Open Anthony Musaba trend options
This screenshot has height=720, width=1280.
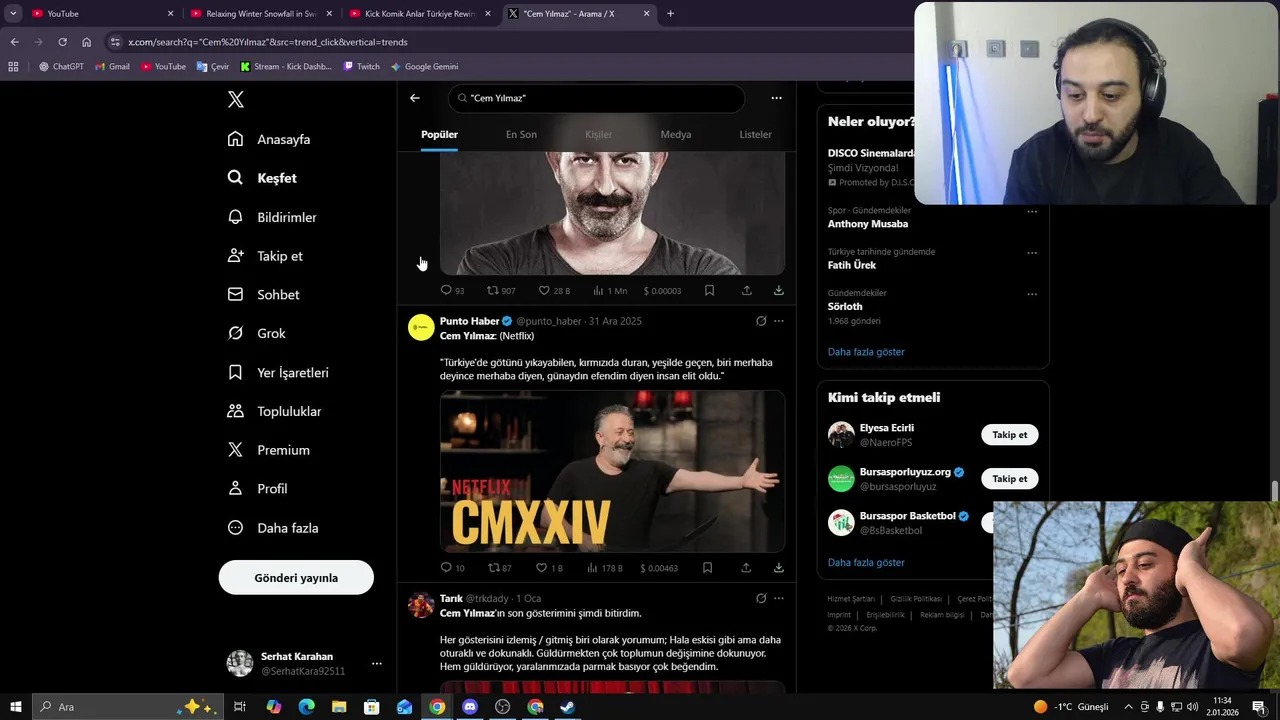[x=1032, y=212]
